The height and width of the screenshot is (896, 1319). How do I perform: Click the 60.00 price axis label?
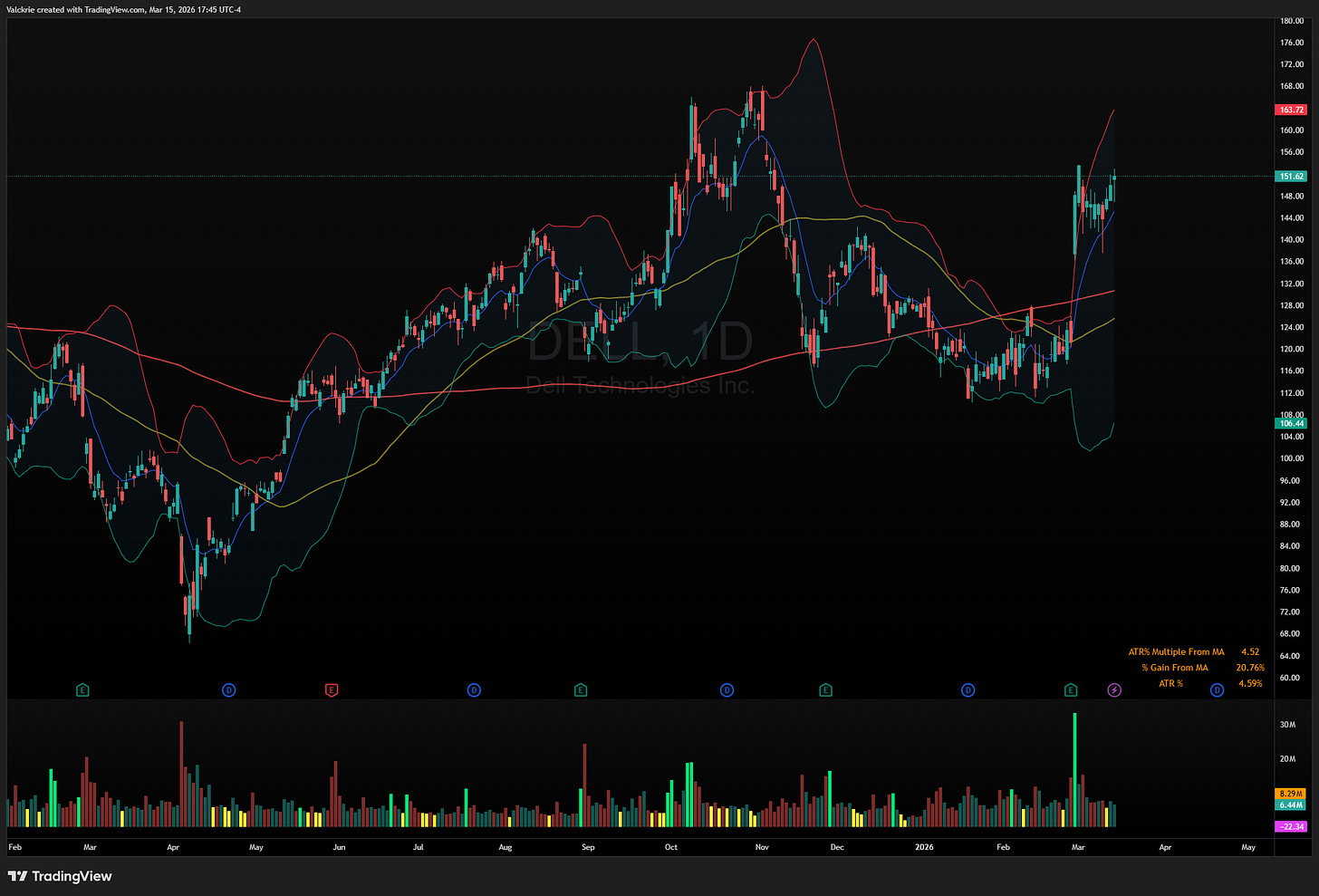[1291, 678]
